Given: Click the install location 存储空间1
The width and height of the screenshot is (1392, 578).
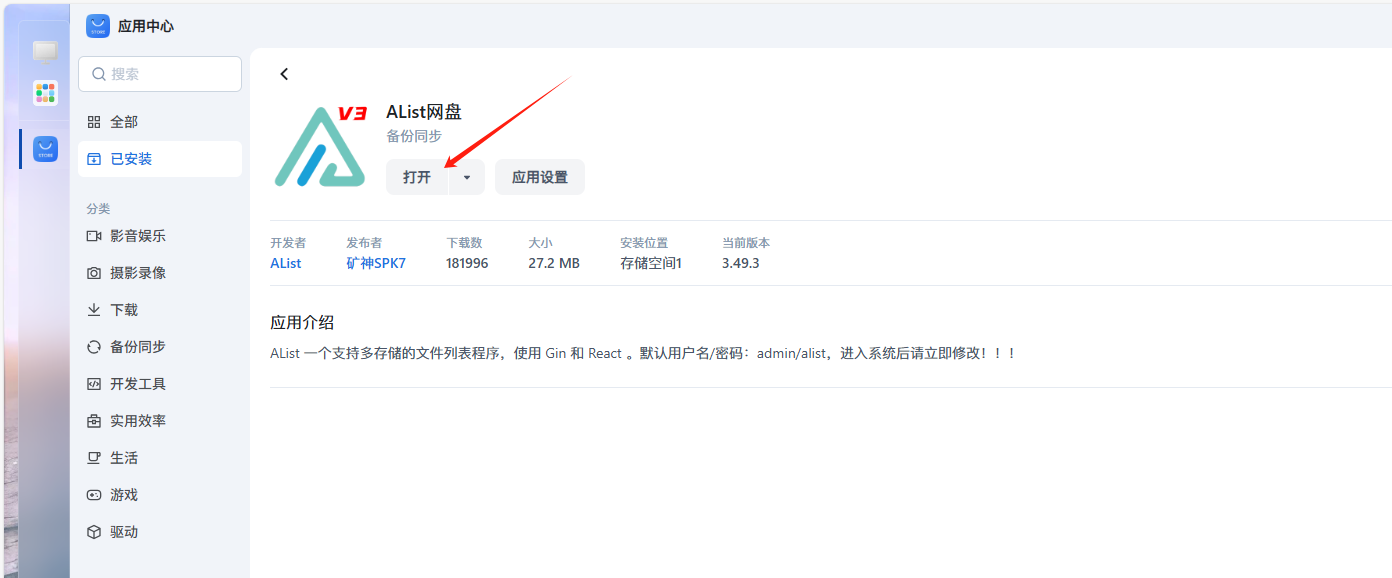Looking at the screenshot, I should click(651, 263).
